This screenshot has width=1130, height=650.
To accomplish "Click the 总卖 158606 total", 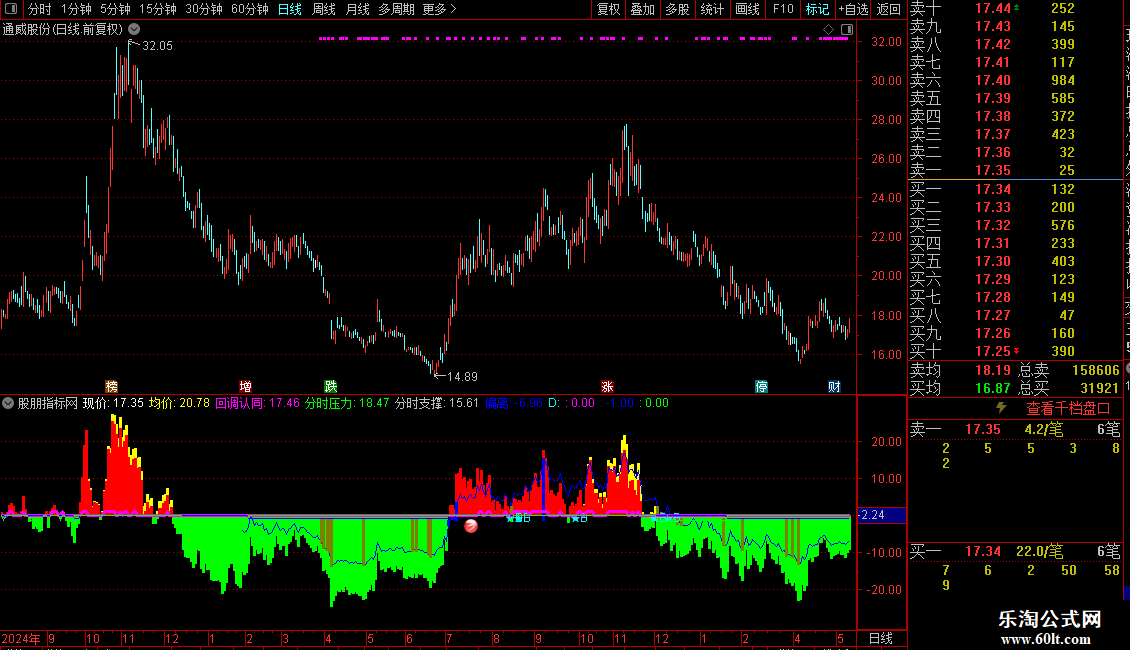I will tap(1095, 370).
